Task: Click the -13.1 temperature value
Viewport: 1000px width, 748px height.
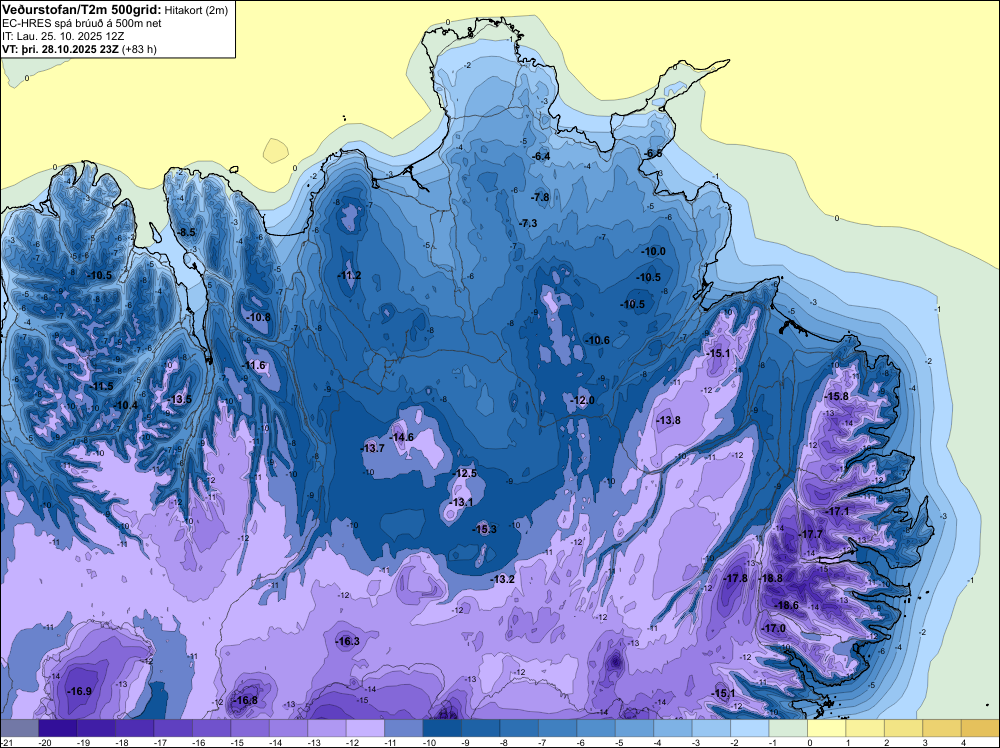Action: [461, 502]
